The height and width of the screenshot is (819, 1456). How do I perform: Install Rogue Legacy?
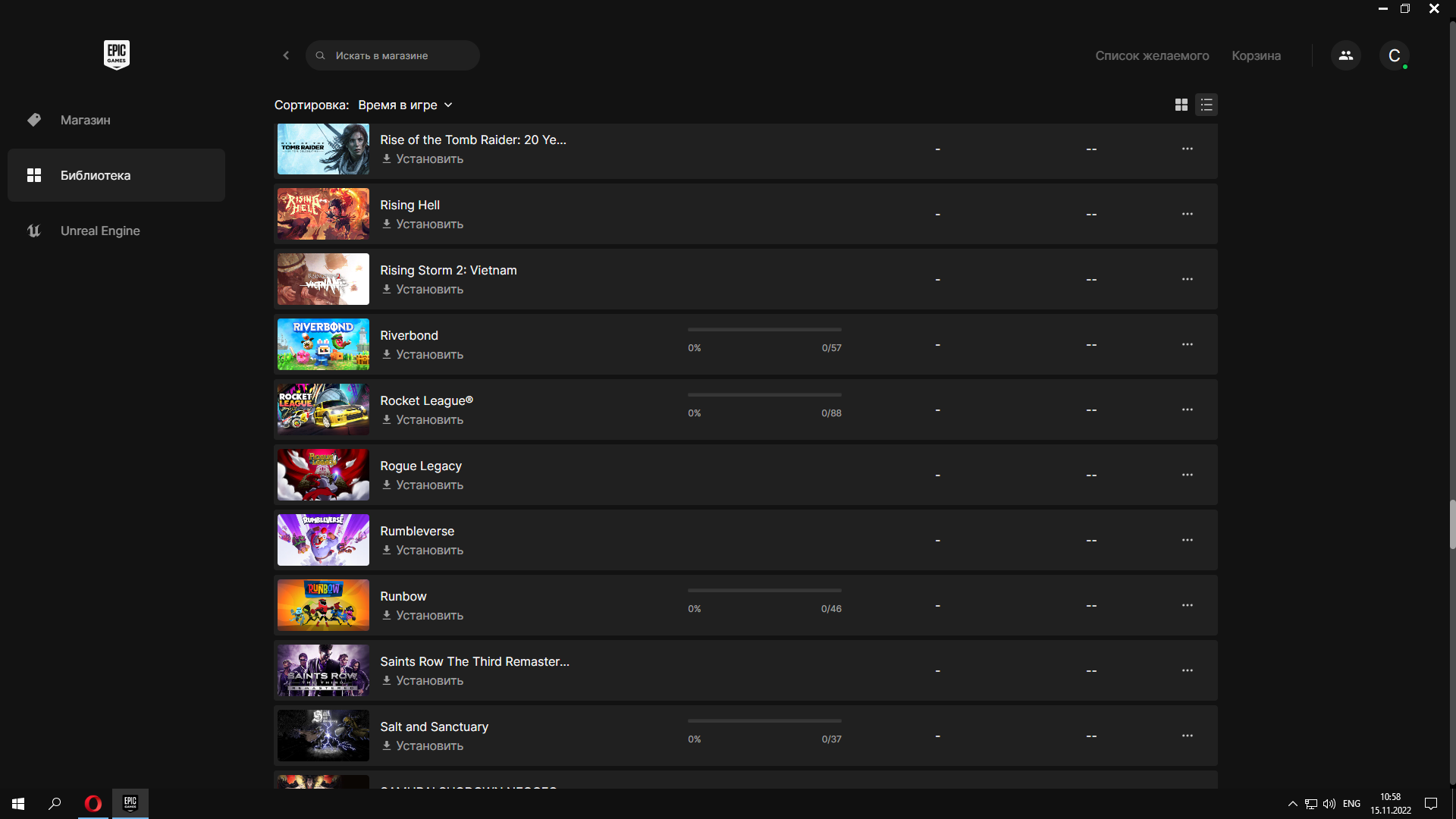(422, 485)
